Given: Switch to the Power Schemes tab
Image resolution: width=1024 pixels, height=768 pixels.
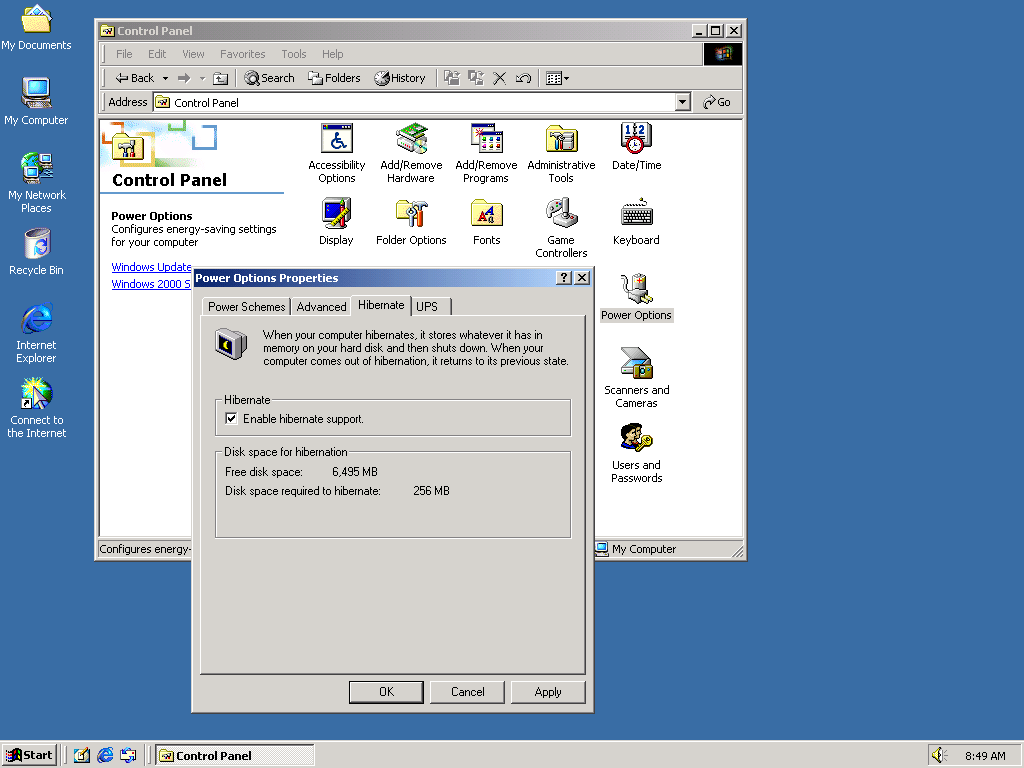Looking at the screenshot, I should pos(246,307).
